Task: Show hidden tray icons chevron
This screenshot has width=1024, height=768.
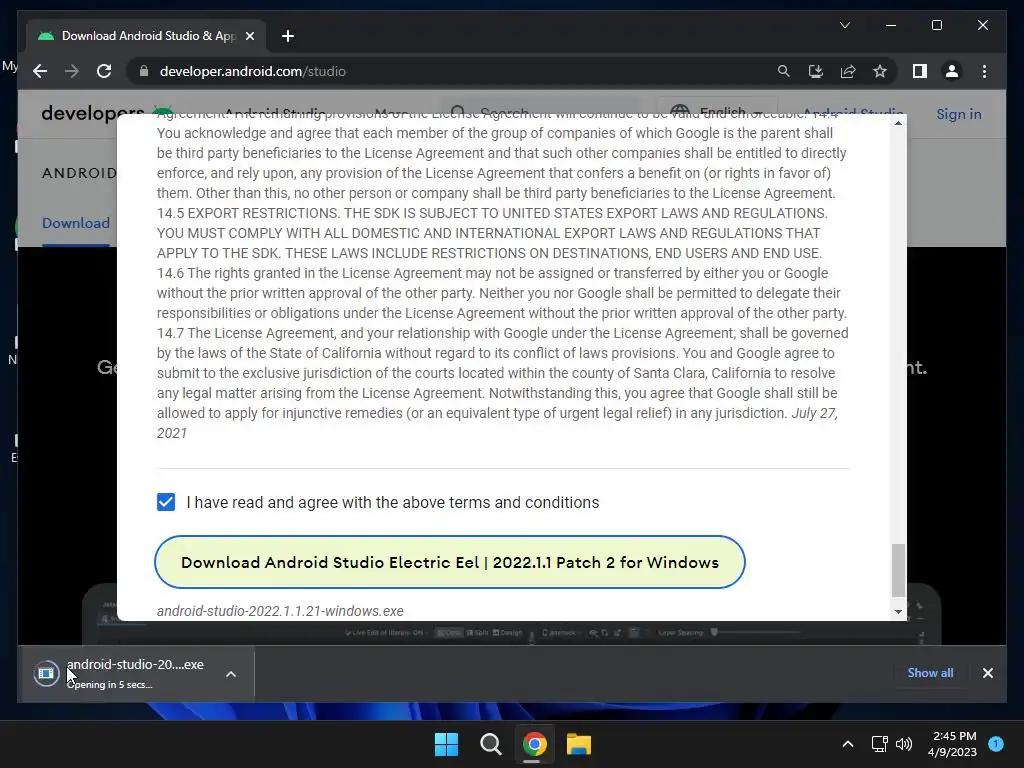Action: pos(848,744)
